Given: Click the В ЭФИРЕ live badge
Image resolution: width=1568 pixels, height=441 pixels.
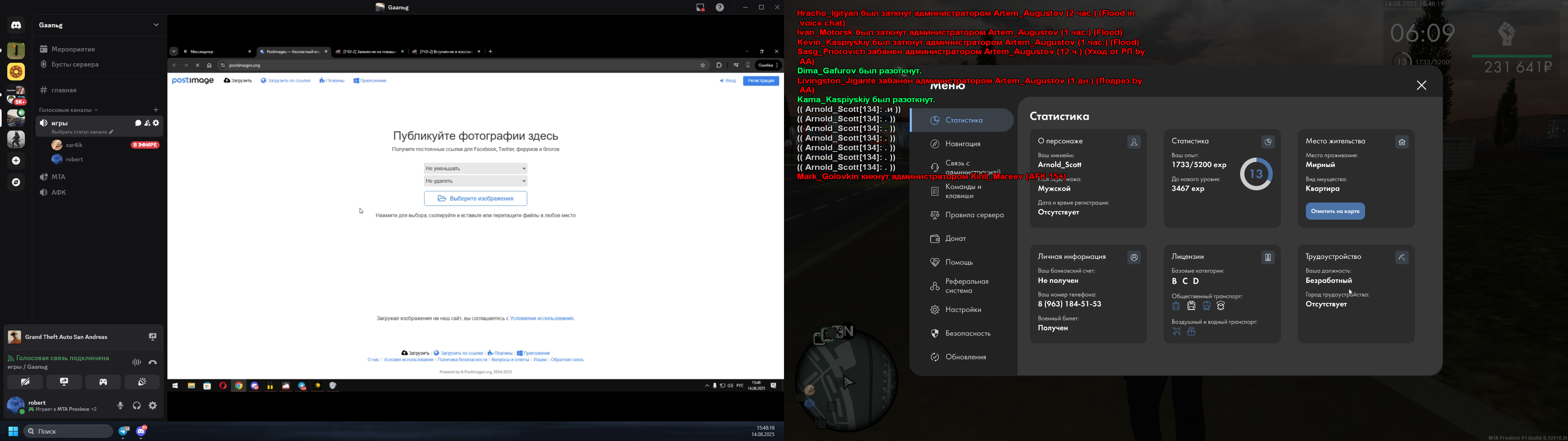Looking at the screenshot, I should (145, 145).
